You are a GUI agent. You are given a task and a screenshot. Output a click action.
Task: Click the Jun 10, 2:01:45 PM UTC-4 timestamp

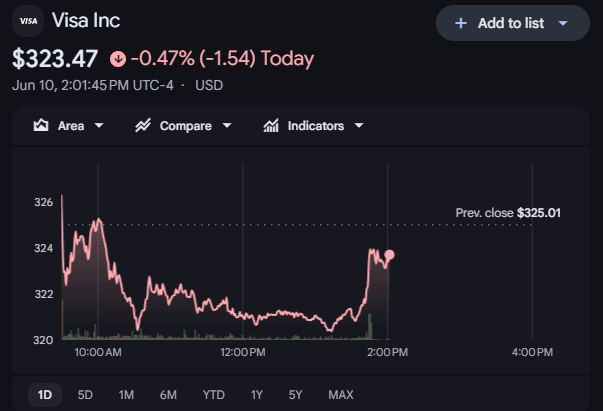point(93,85)
